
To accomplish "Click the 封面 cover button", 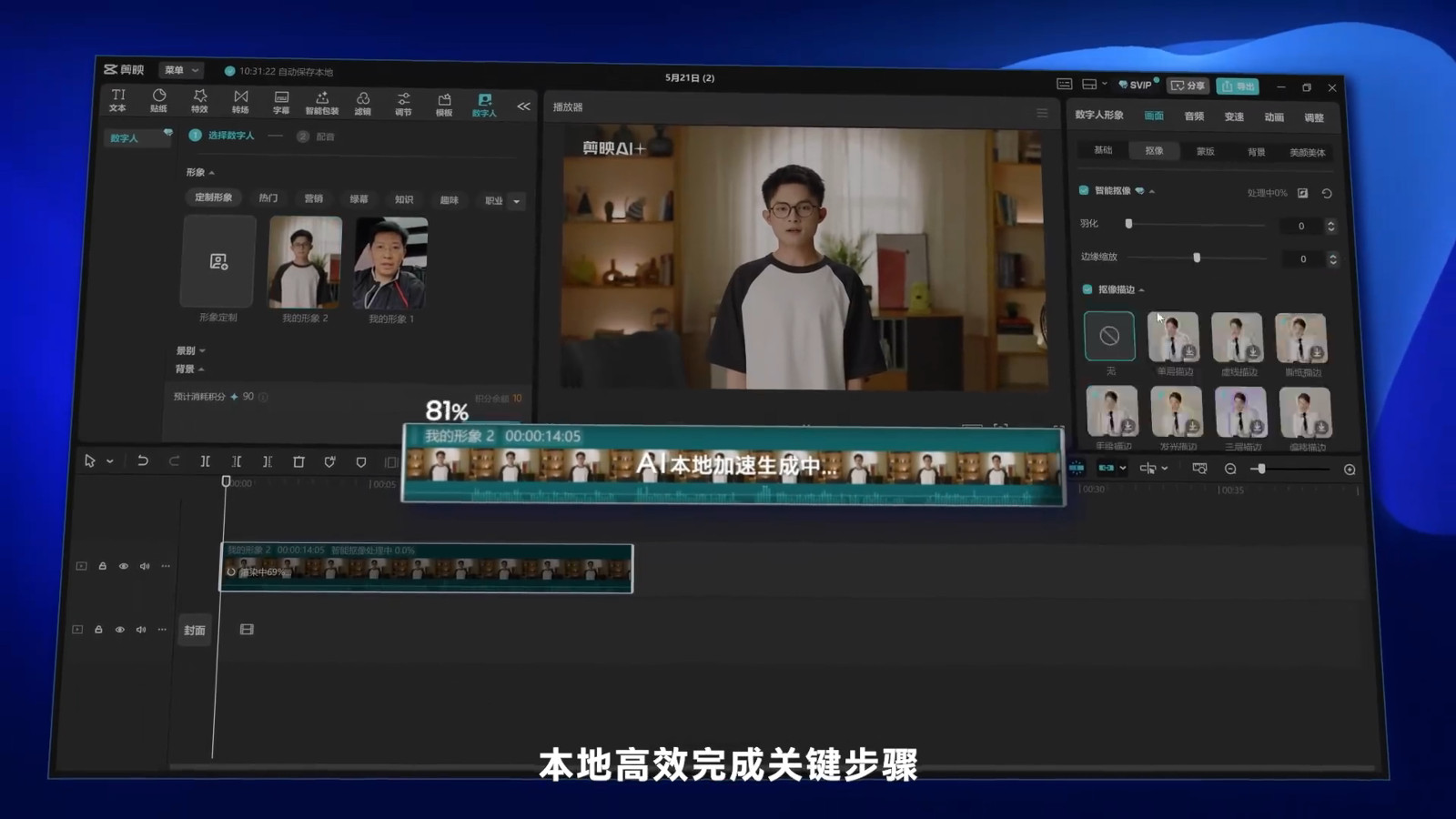I will [195, 630].
